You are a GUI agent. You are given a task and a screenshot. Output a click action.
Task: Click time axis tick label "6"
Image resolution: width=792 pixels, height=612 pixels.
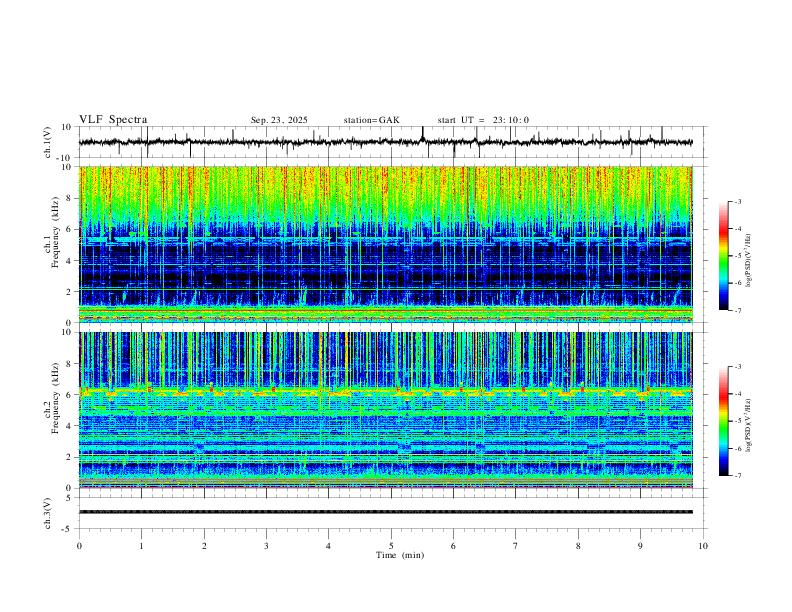click(453, 546)
